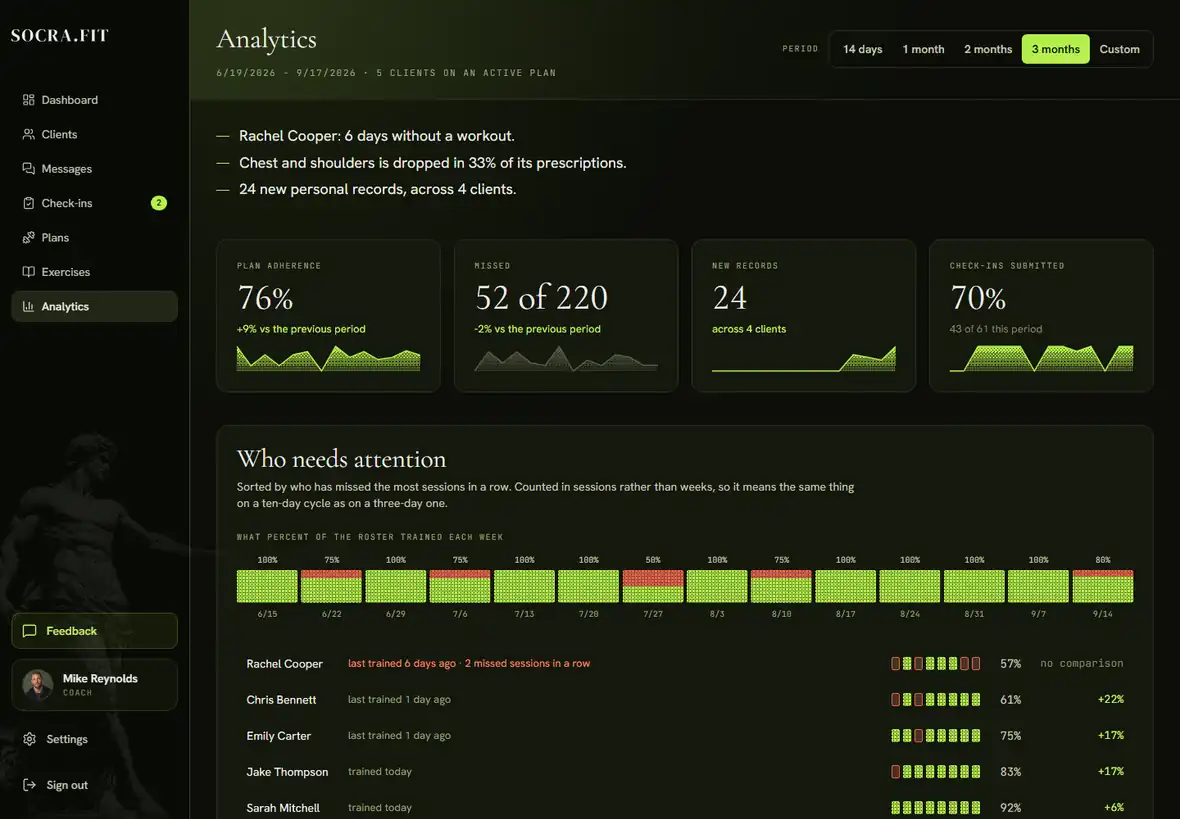Click the Messages chat bubble icon
The image size is (1180, 819).
click(29, 169)
